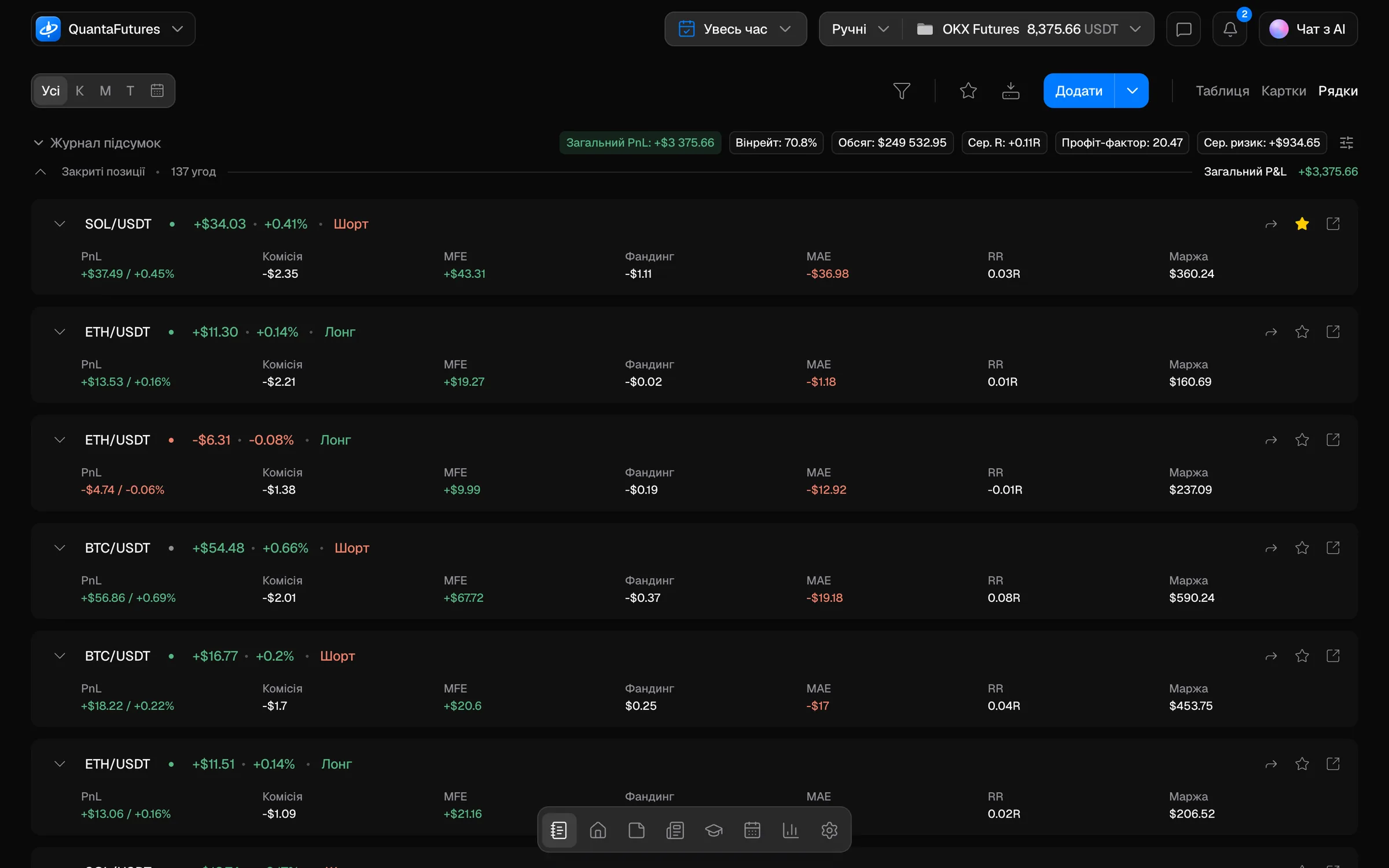The height and width of the screenshot is (868, 1389).
Task: Star the BTC/USDT +$16.77 trade
Action: pyautogui.click(x=1302, y=656)
